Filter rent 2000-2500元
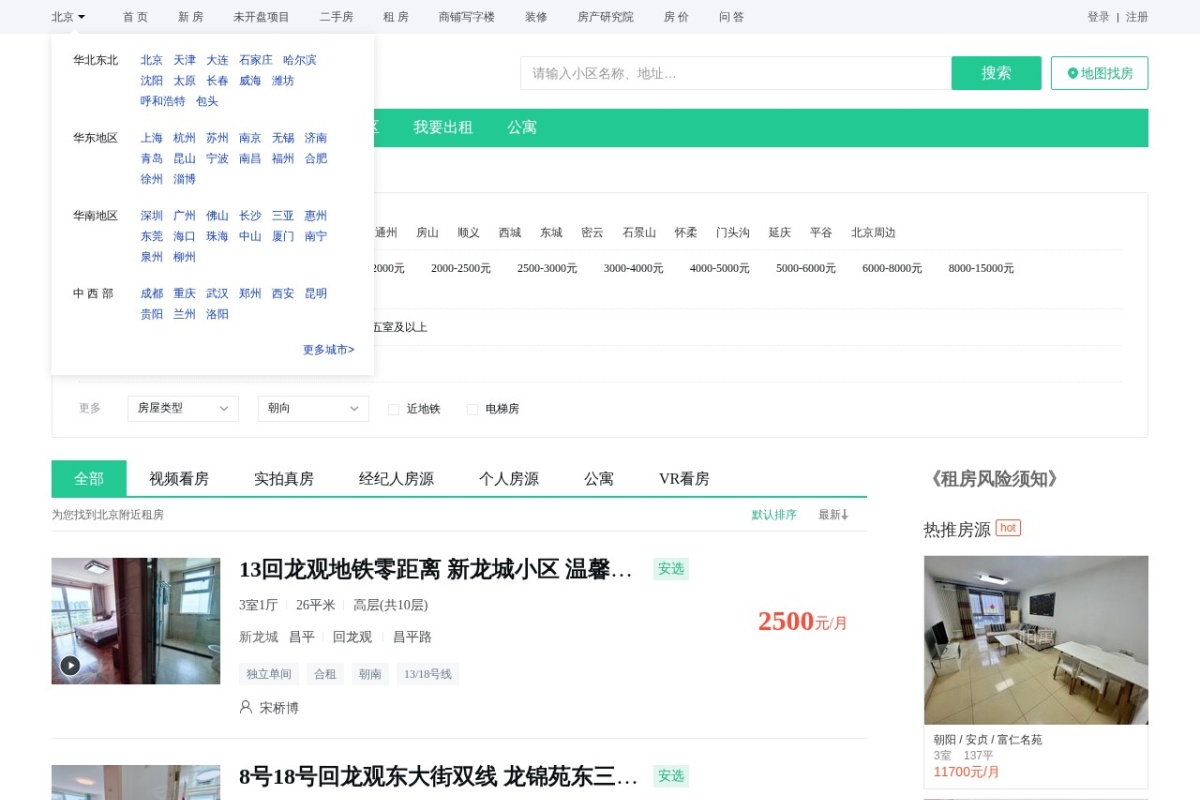 [461, 268]
